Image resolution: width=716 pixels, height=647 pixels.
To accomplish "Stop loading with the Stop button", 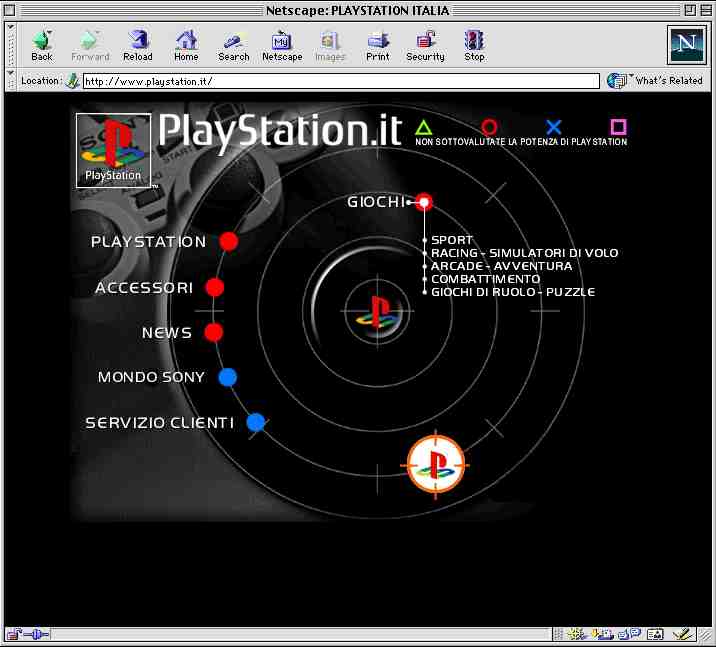I will tap(474, 46).
